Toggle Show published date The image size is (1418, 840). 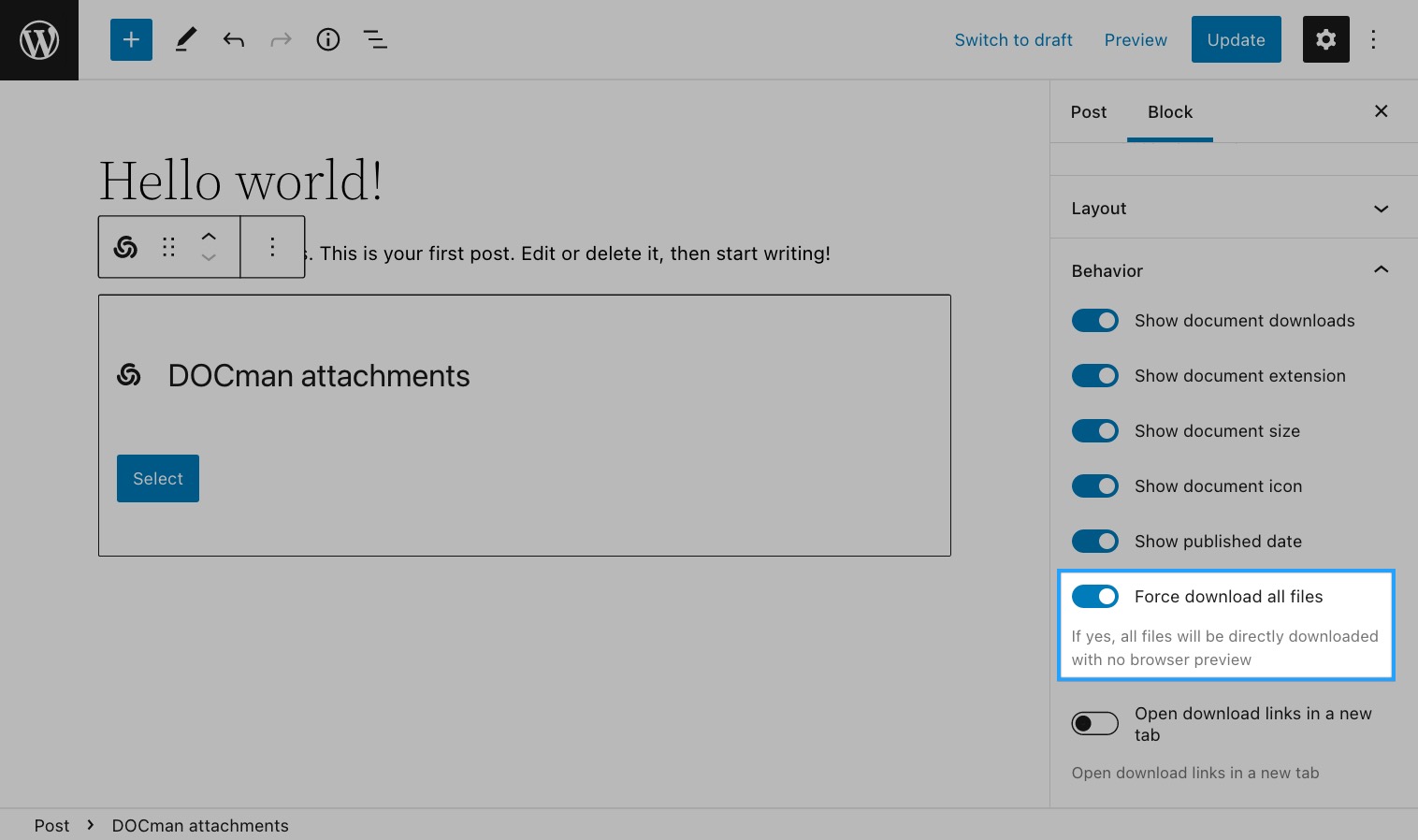(x=1095, y=542)
